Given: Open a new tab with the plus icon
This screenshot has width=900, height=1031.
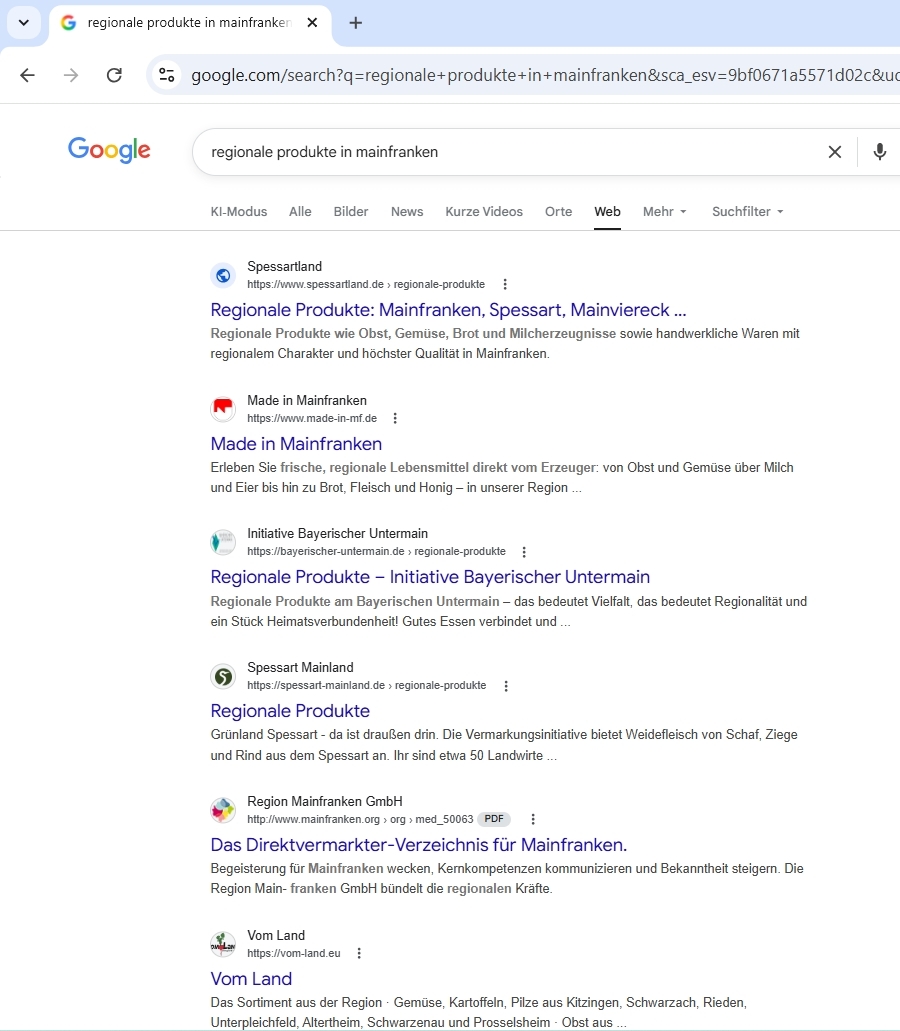Looking at the screenshot, I should coord(356,23).
